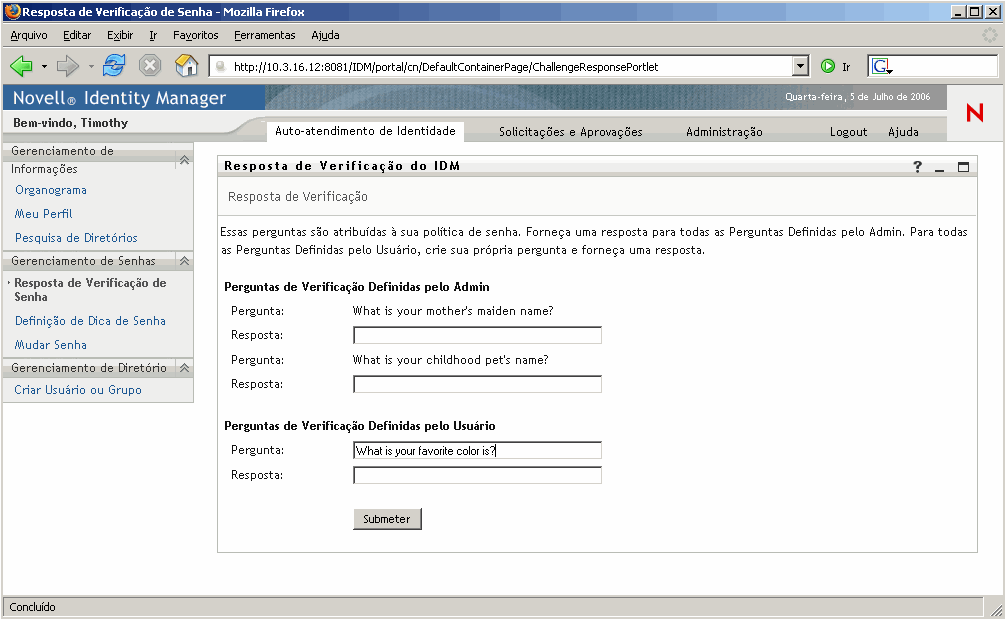Click the Home icon in toolbar
Viewport: 1005px width, 619px height.
pos(186,66)
